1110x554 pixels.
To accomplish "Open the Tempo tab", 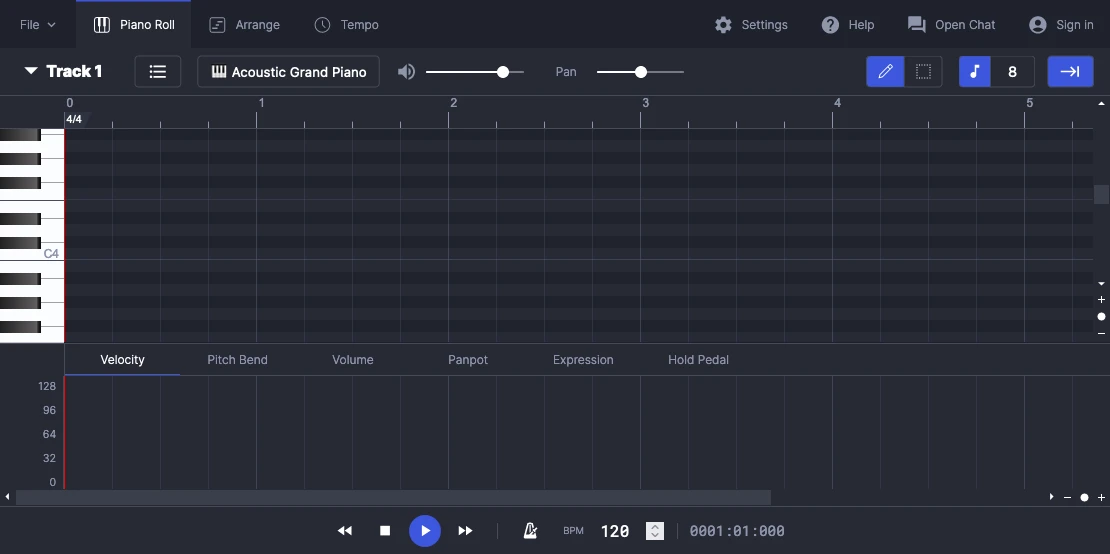I will coord(346,25).
